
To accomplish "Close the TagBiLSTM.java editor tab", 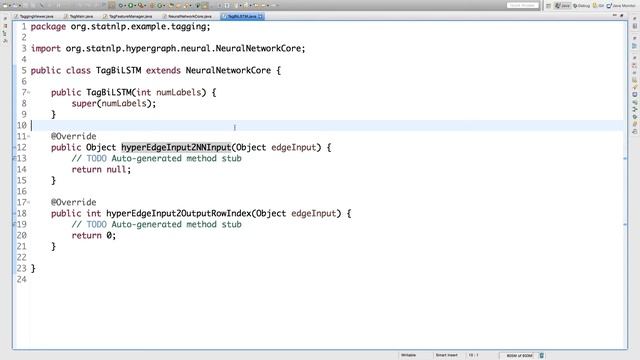I will (x=260, y=16).
